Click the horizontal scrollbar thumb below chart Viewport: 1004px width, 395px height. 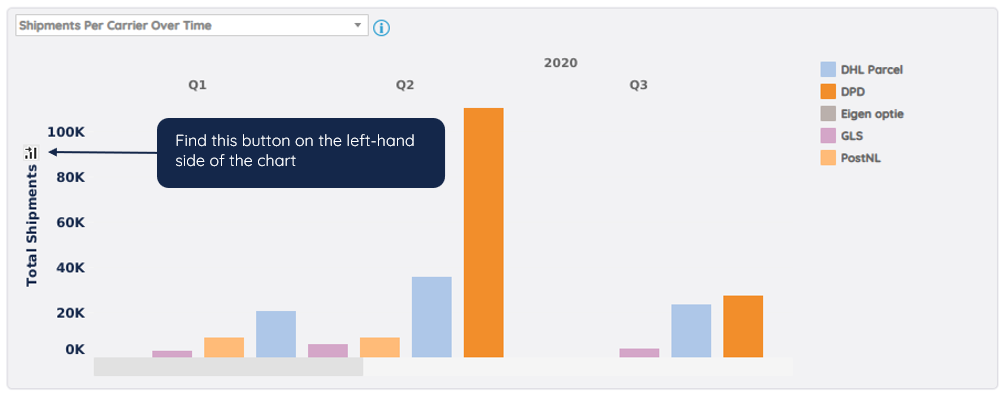pos(228,367)
